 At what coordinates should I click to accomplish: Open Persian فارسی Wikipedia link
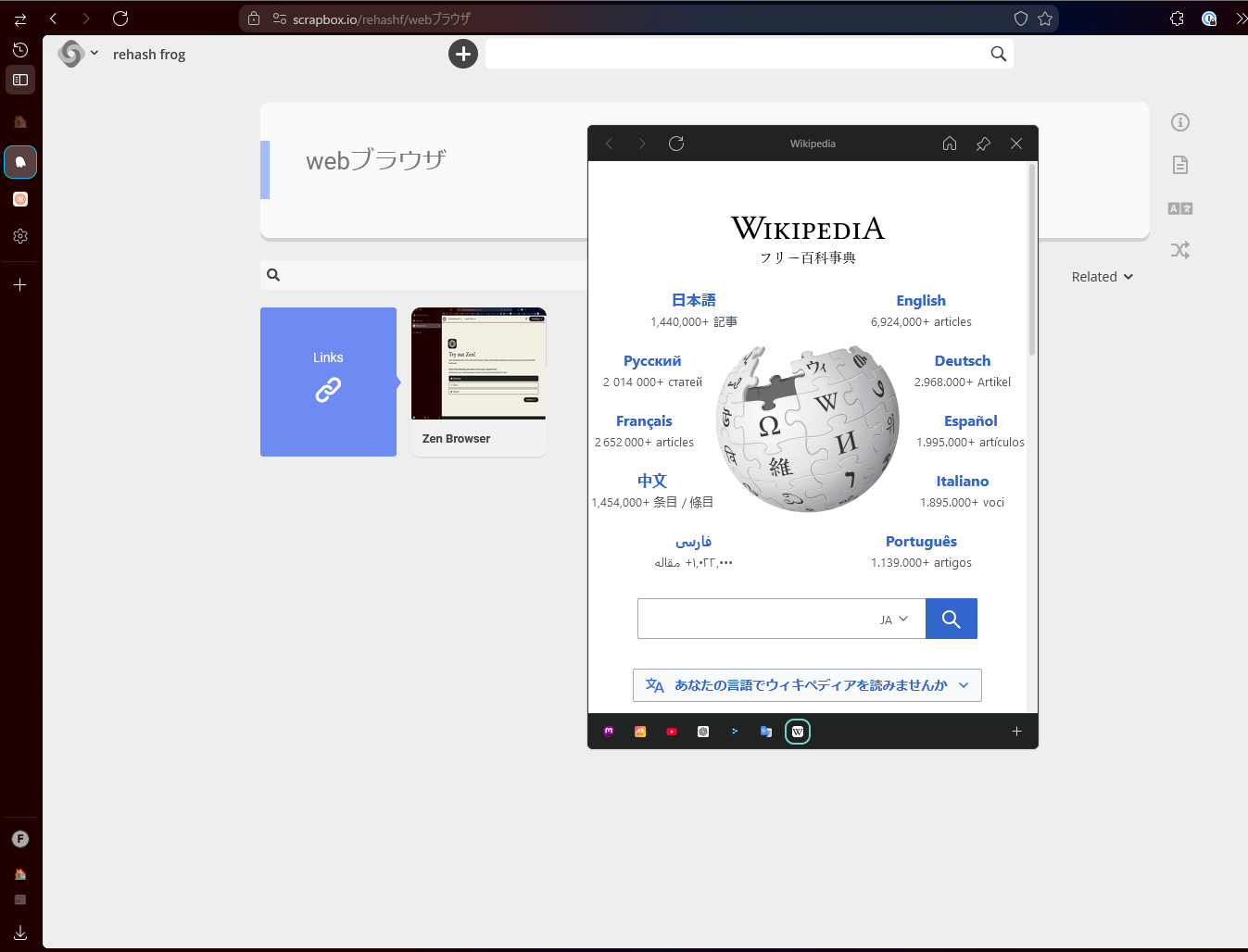click(x=693, y=541)
